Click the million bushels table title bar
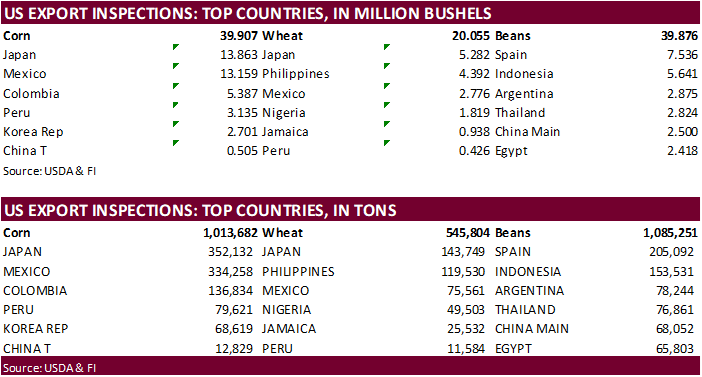The height and width of the screenshot is (377, 702). (351, 13)
